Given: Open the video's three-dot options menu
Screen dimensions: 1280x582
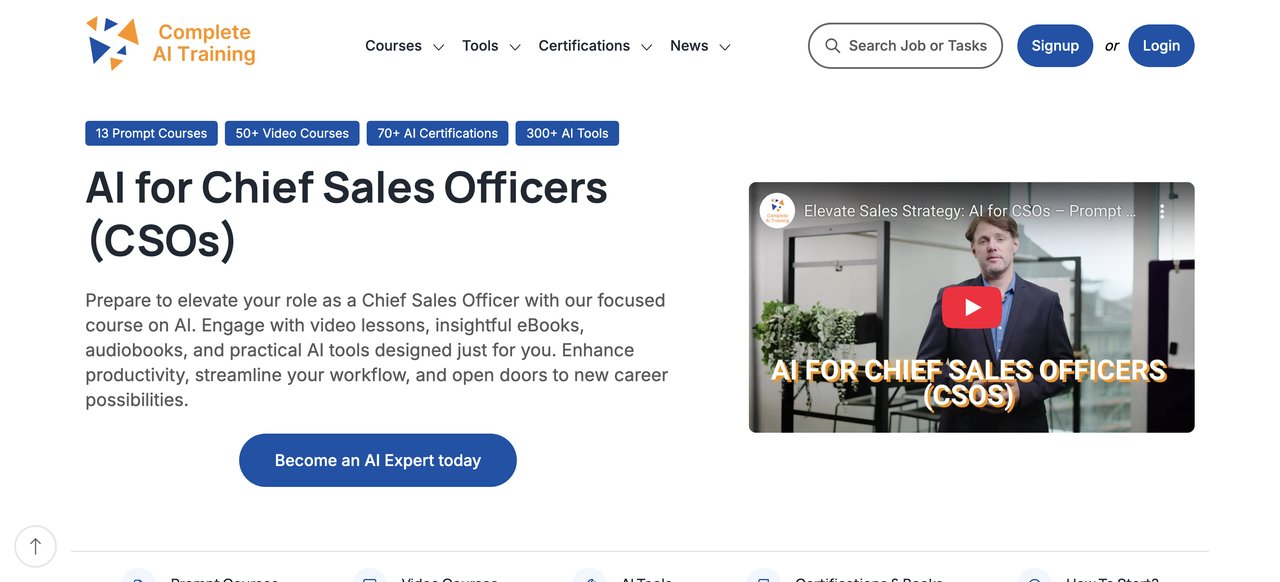Looking at the screenshot, I should coord(1162,212).
